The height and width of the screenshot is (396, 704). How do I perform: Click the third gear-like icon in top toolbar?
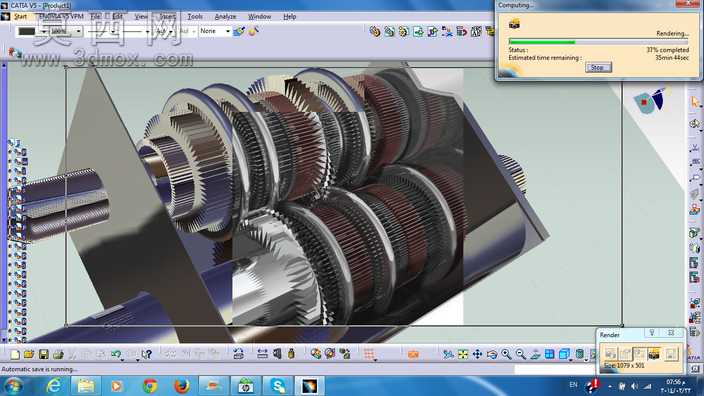point(404,31)
